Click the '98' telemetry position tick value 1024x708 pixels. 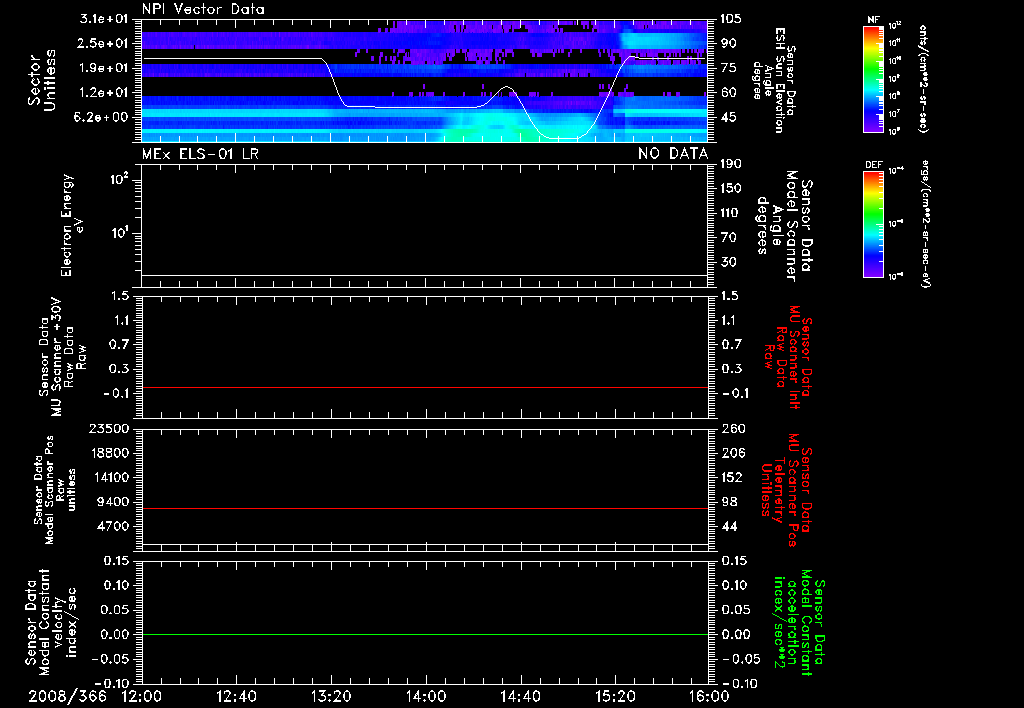click(x=729, y=502)
